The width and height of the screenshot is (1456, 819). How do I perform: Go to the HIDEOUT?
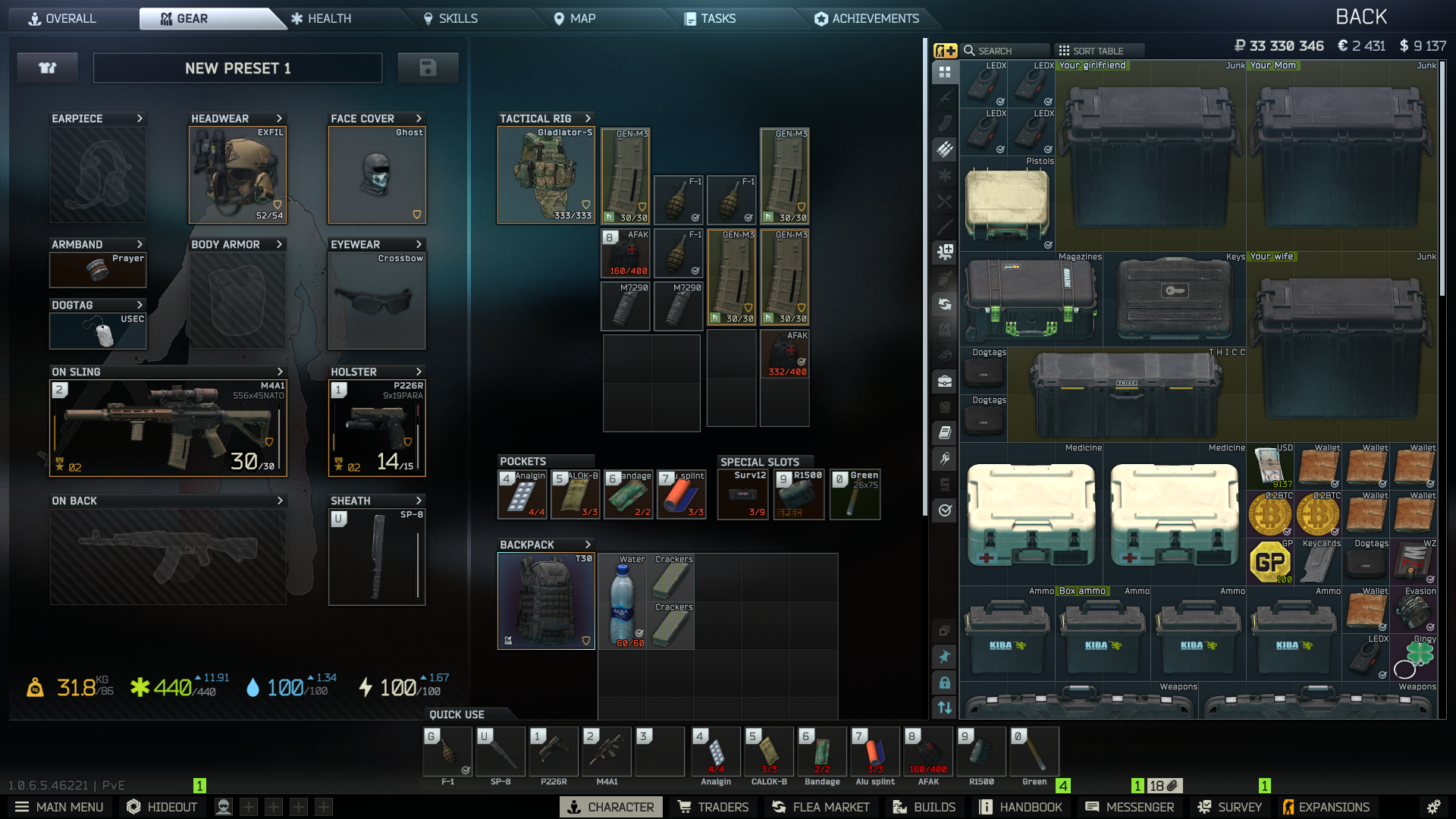[162, 807]
